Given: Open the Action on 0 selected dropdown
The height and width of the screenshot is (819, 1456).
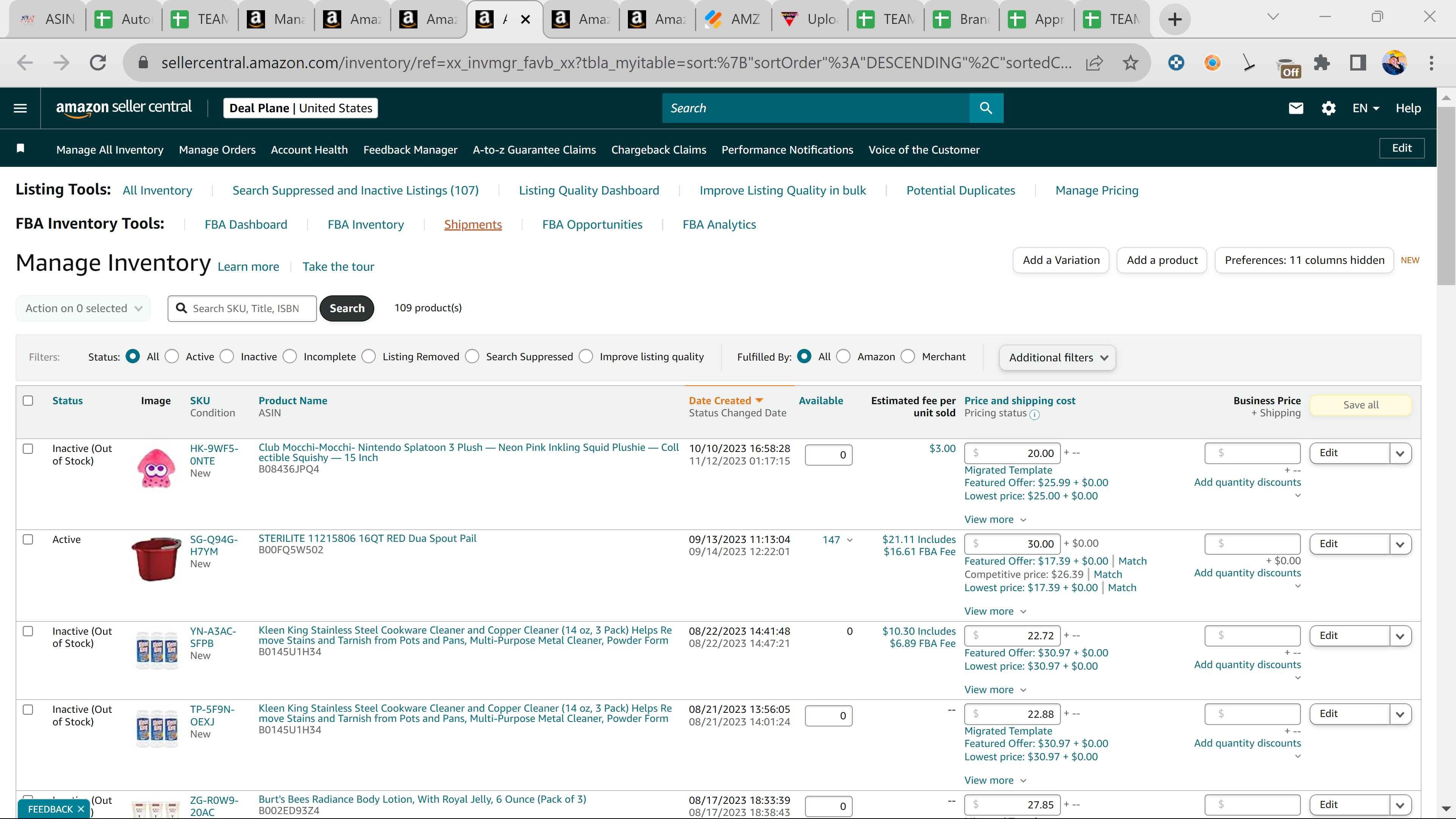Looking at the screenshot, I should click(x=83, y=308).
